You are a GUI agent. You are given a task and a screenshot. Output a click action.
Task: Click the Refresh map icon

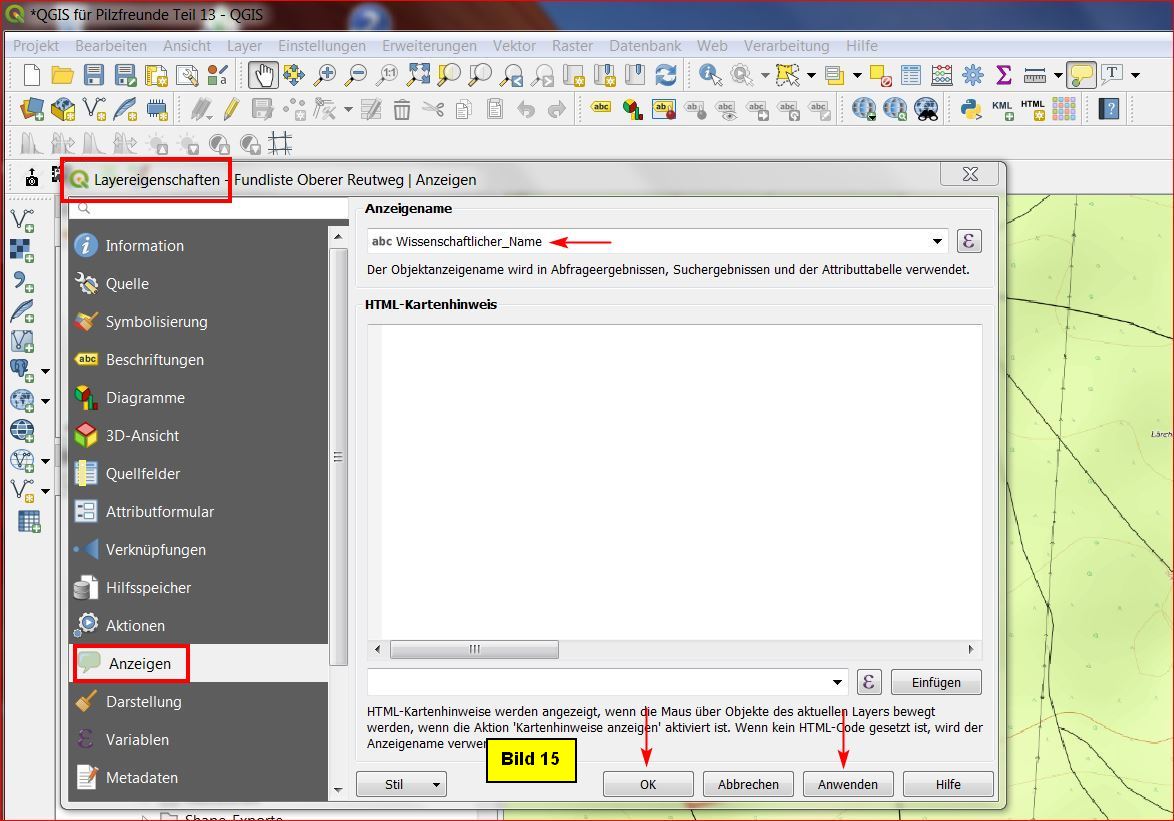click(666, 75)
